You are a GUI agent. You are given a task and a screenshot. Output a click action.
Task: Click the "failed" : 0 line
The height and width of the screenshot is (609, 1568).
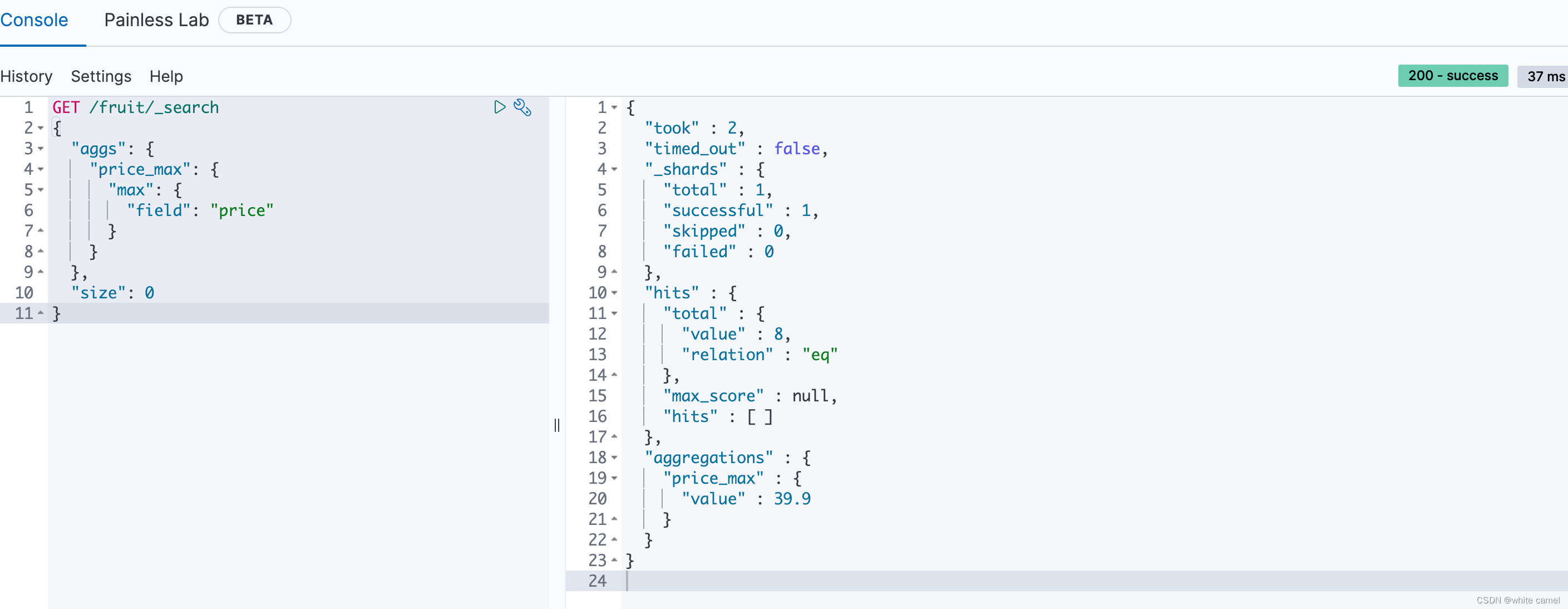(x=719, y=252)
